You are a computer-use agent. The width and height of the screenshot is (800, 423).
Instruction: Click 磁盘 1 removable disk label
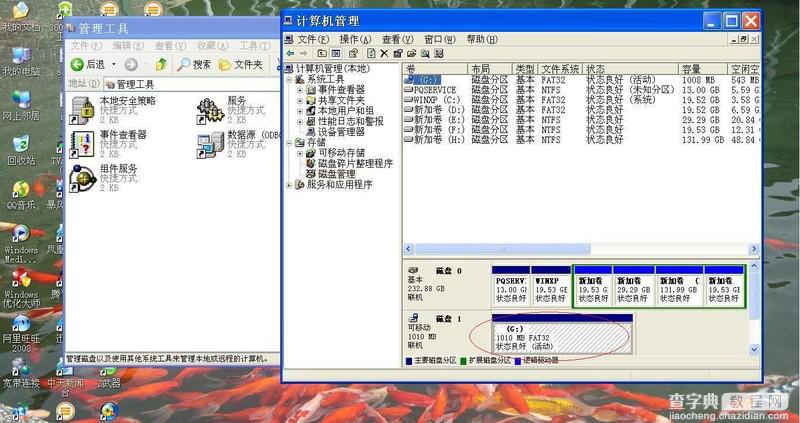click(449, 319)
